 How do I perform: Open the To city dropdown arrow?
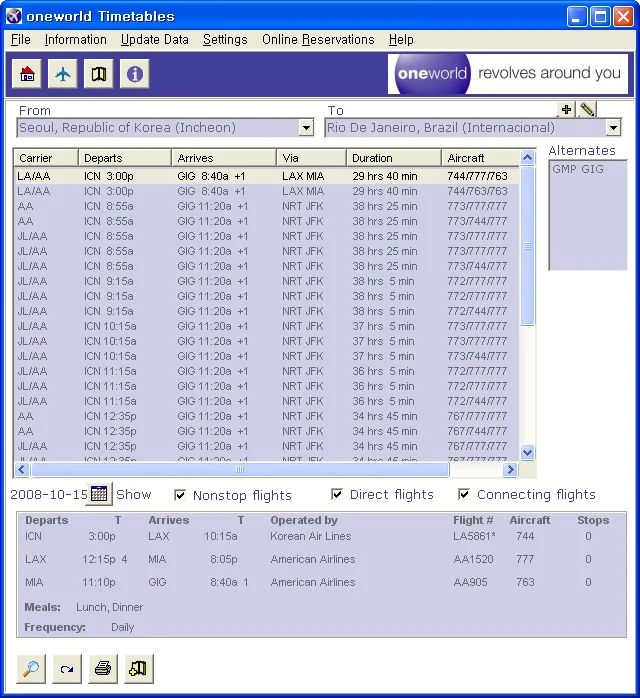click(x=613, y=128)
